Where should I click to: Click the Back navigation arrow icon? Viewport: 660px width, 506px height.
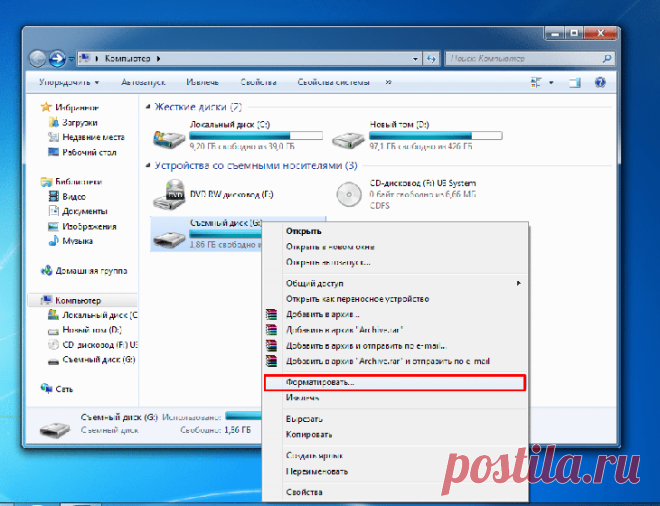[x=37, y=59]
